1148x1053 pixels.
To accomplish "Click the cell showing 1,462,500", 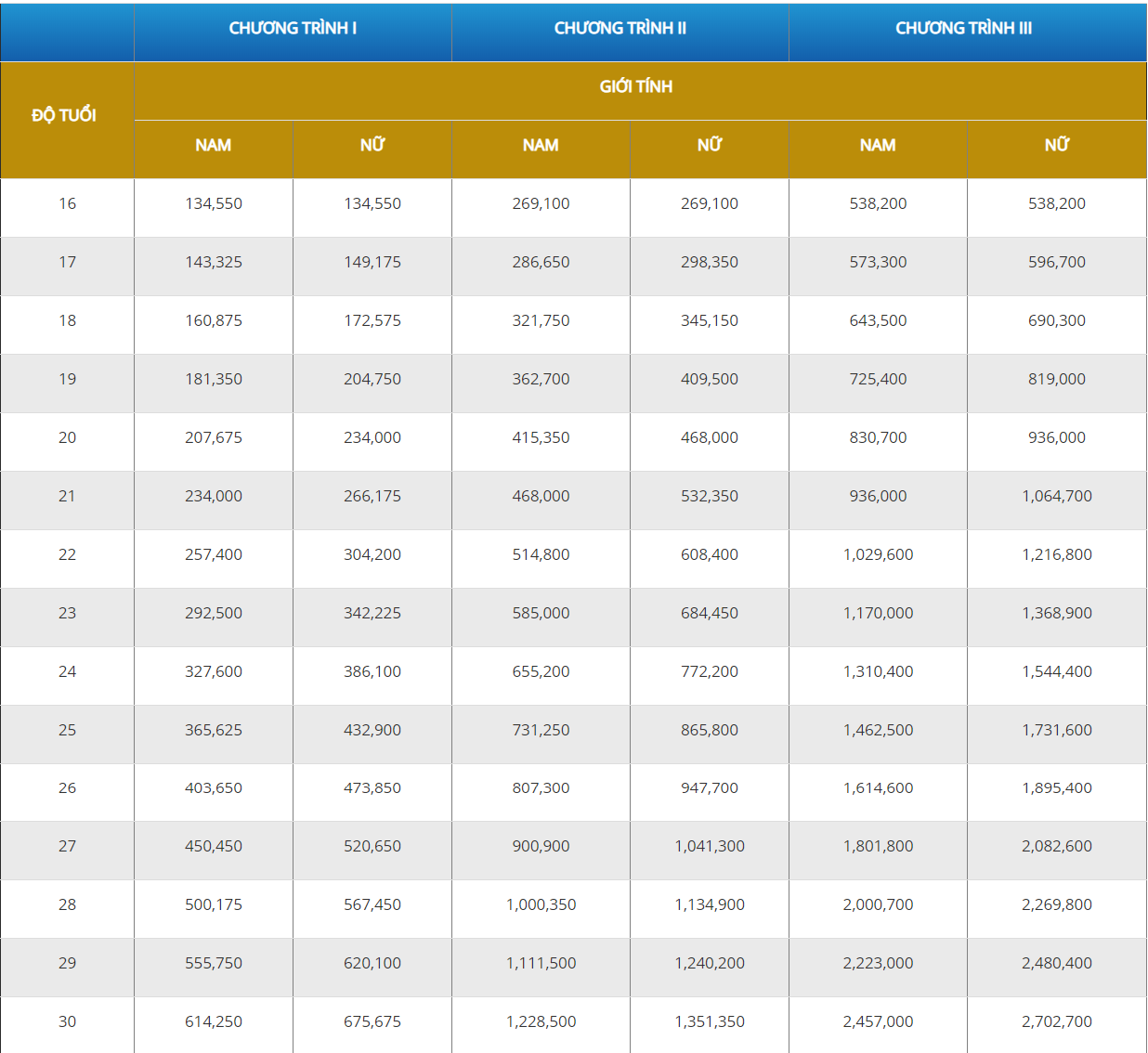I will click(878, 730).
